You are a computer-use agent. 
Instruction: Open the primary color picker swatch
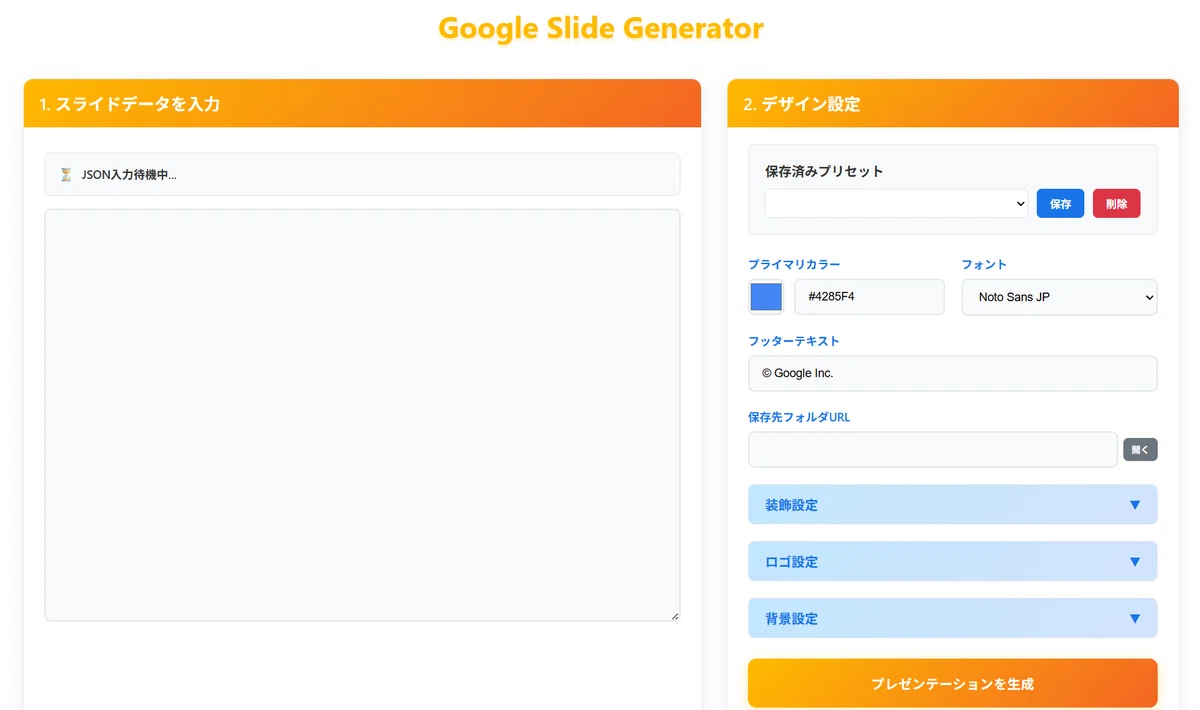[766, 297]
